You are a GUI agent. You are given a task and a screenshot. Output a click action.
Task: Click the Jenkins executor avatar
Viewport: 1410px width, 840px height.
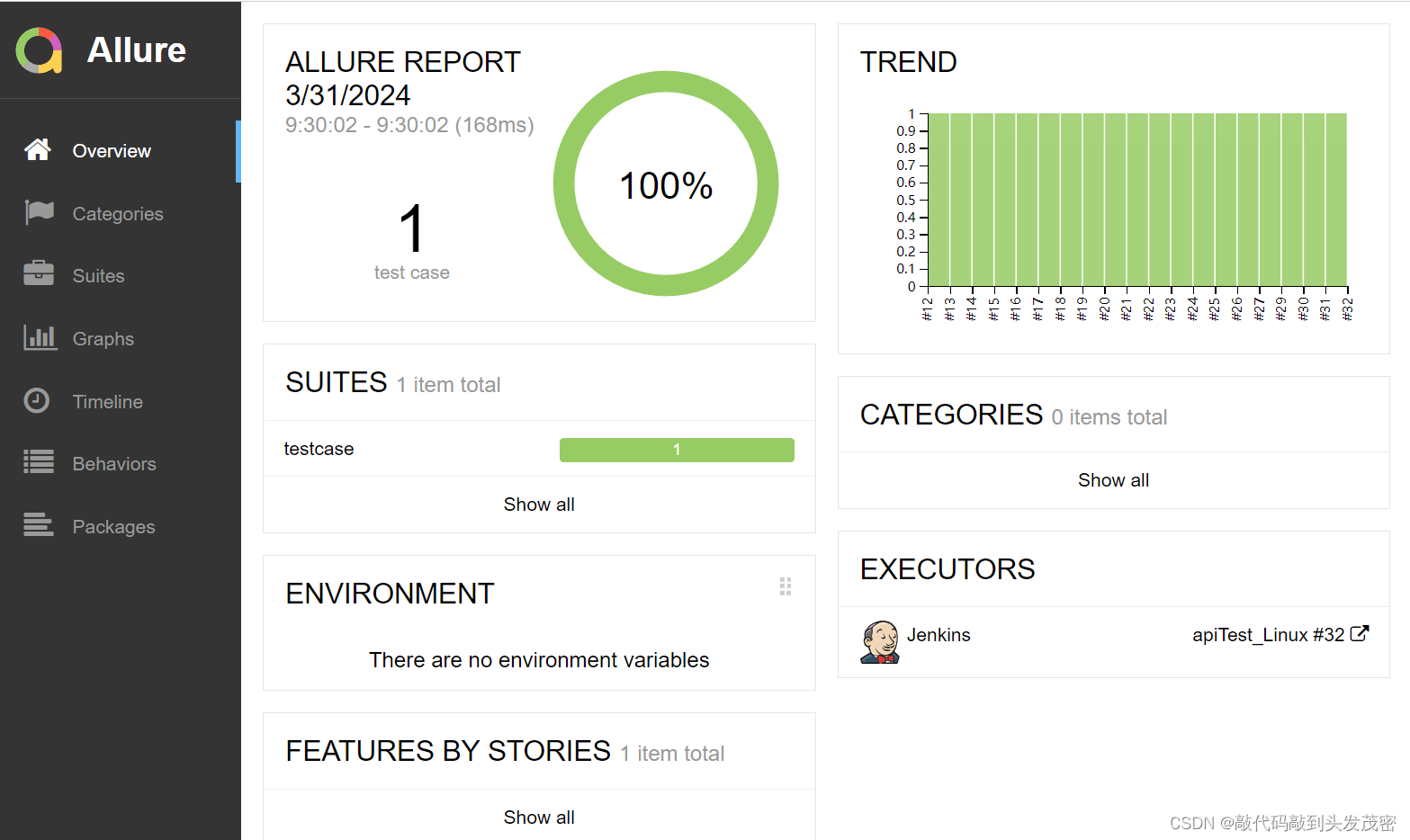point(879,641)
